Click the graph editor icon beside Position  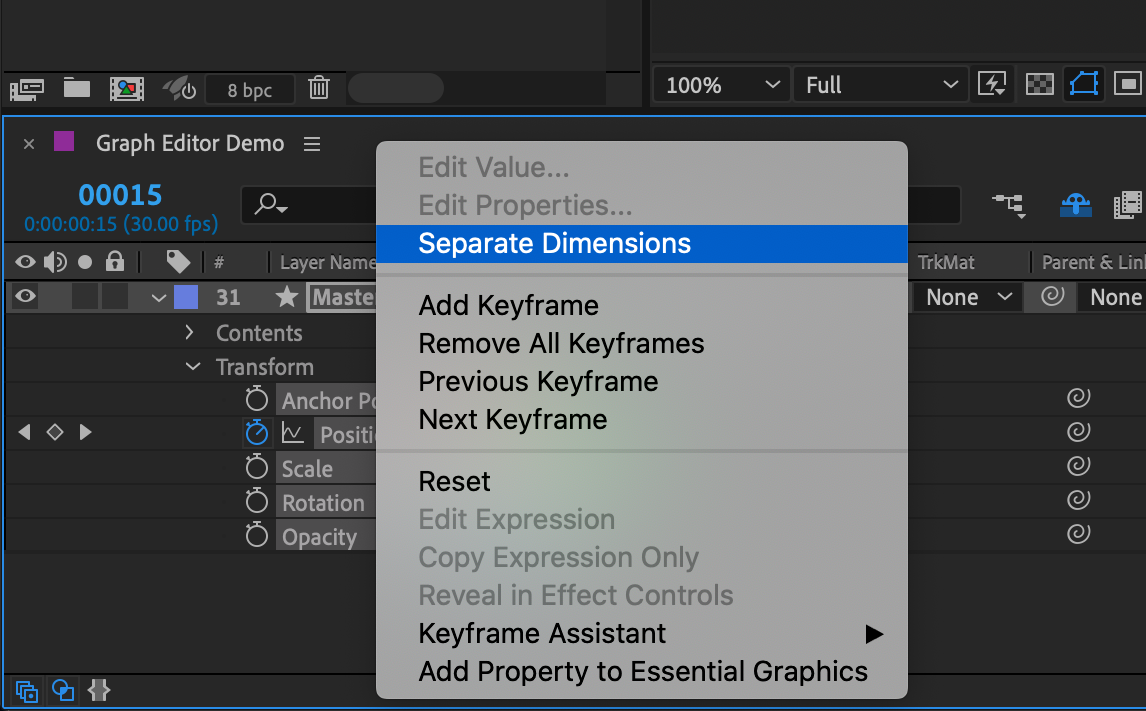click(293, 432)
